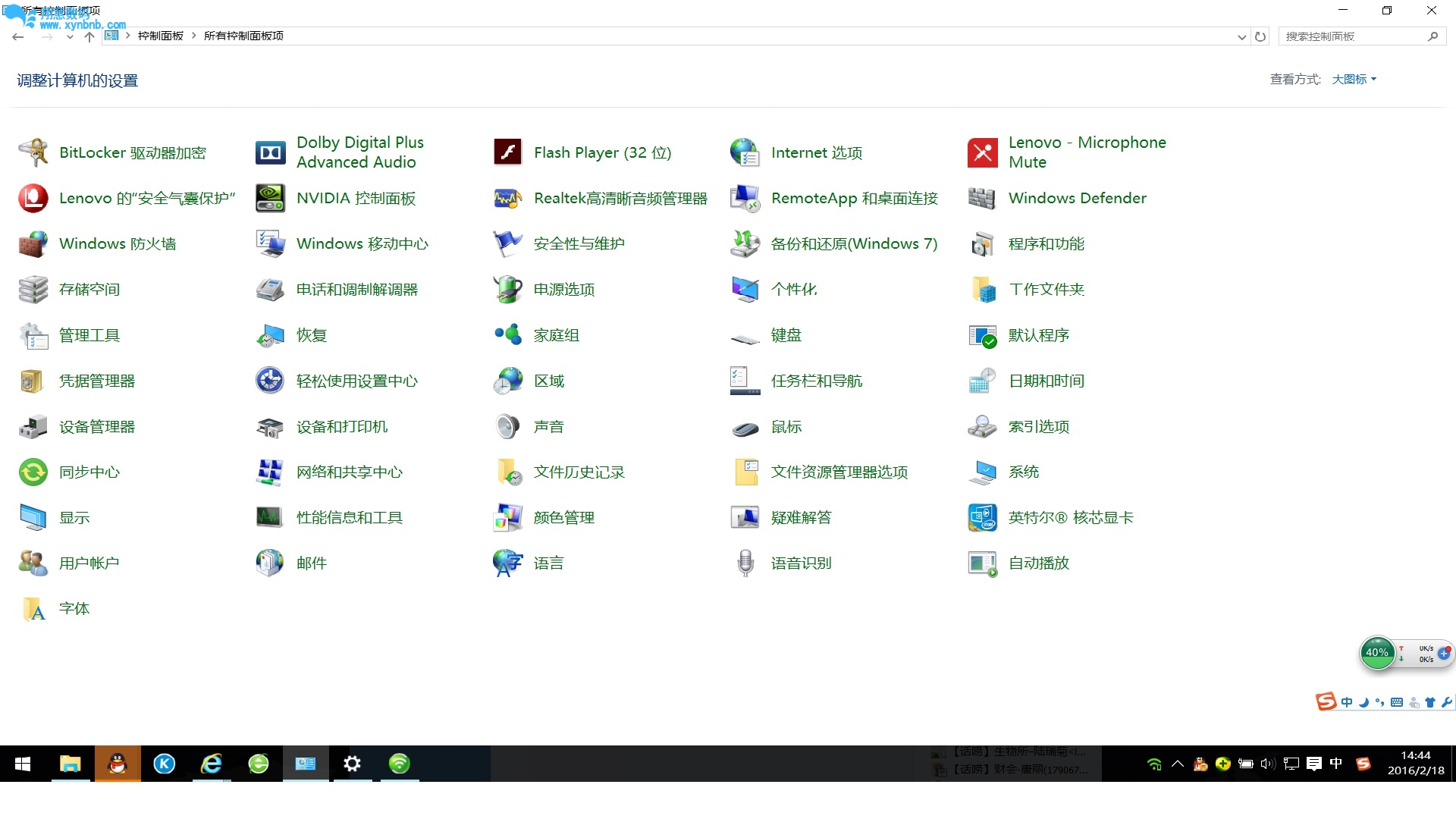The width and height of the screenshot is (1456, 819).
Task: Open Flash Player (32 位) icon
Action: pos(508,152)
